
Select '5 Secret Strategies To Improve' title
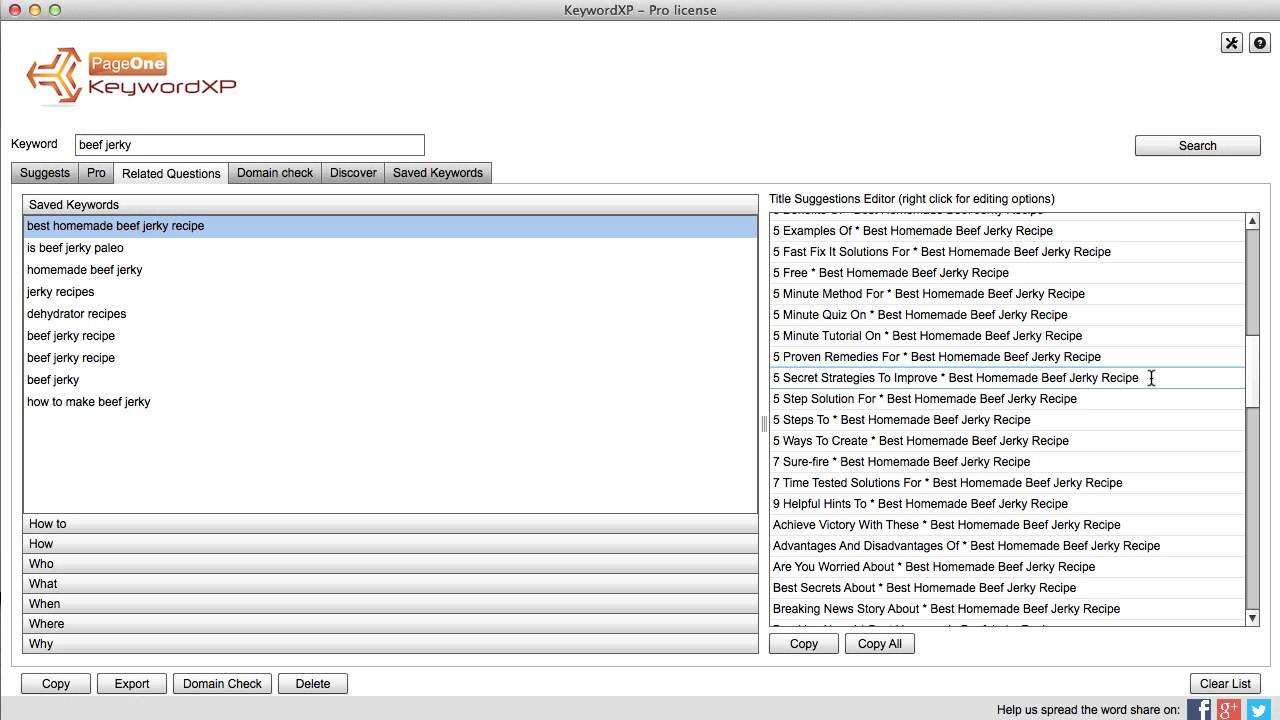coord(1007,378)
